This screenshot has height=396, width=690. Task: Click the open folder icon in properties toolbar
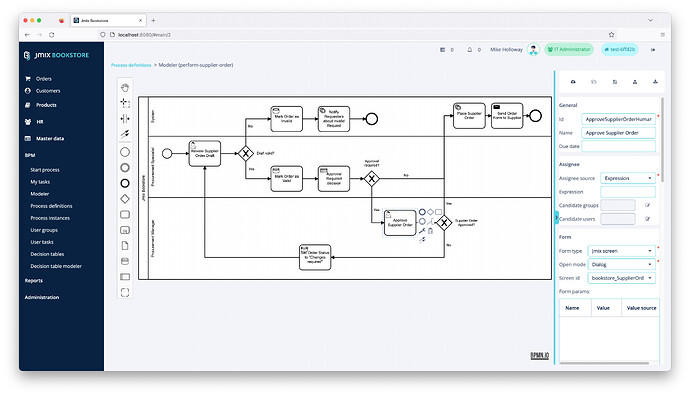[594, 82]
